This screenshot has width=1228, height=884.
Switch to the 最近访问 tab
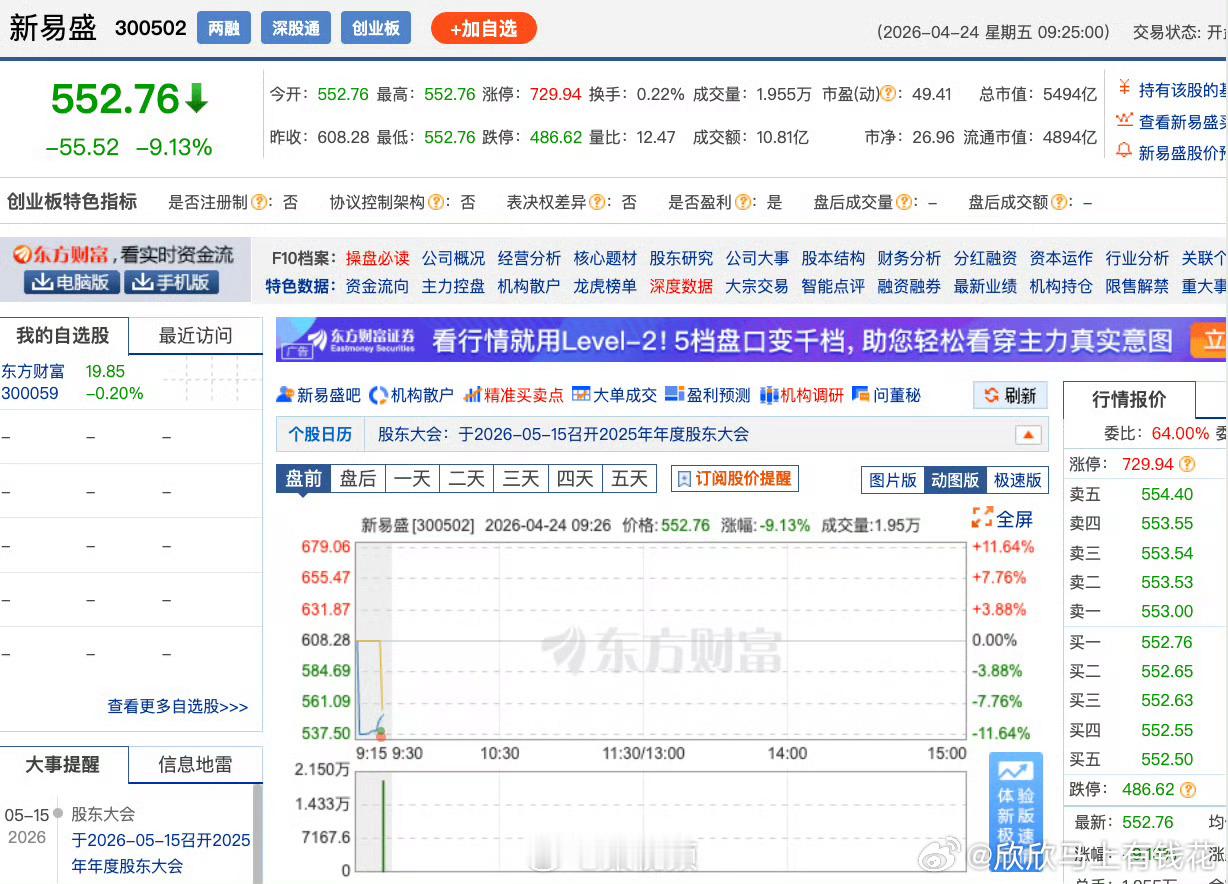196,336
